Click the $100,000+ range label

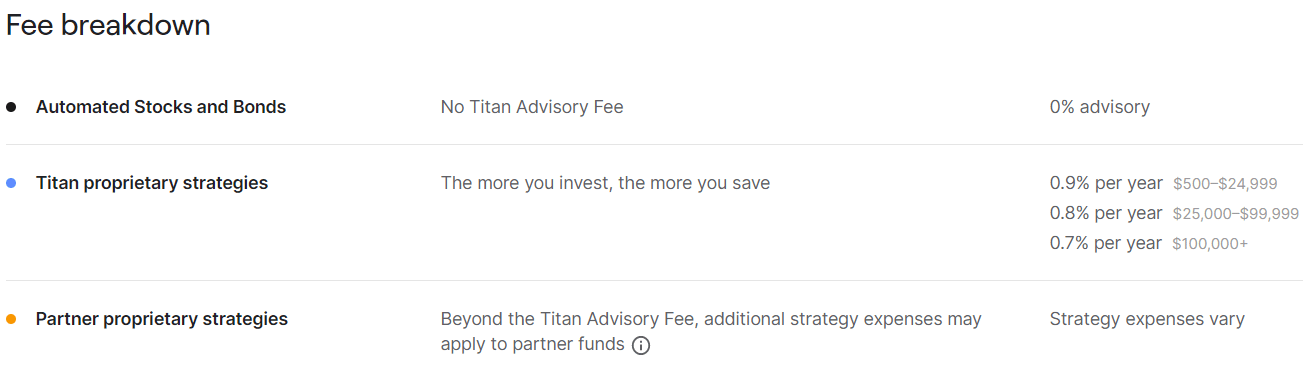click(1210, 244)
